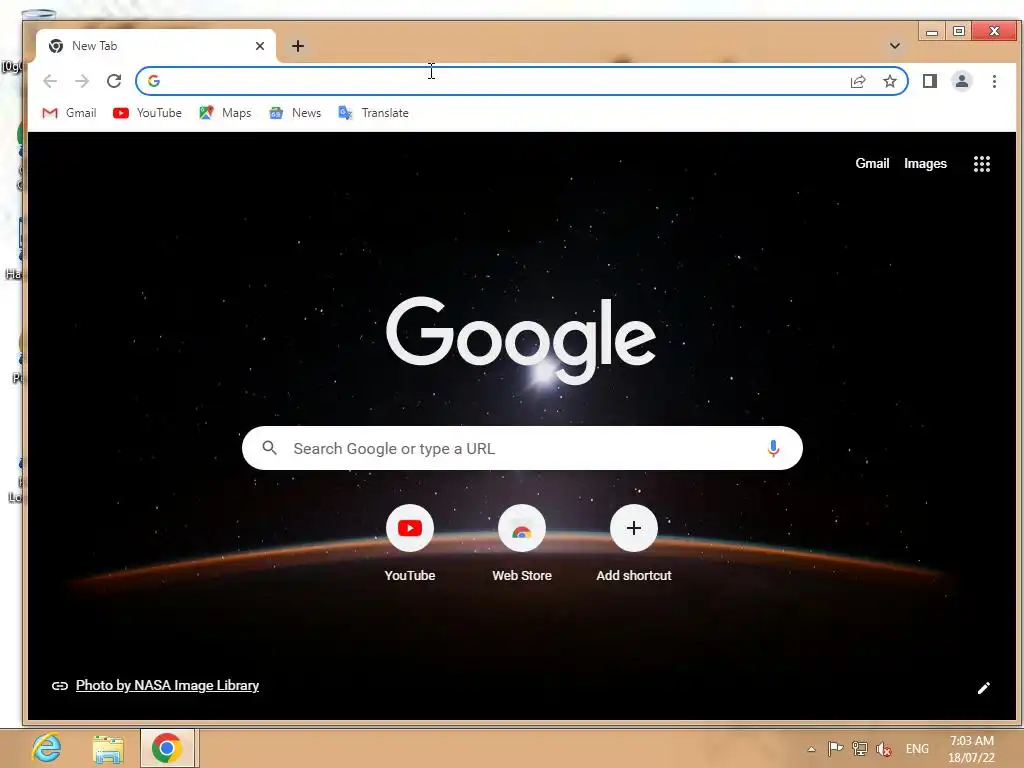Viewport: 1024px width, 768px height.
Task: Click the magnifier icon in the search box
Action: [269, 448]
